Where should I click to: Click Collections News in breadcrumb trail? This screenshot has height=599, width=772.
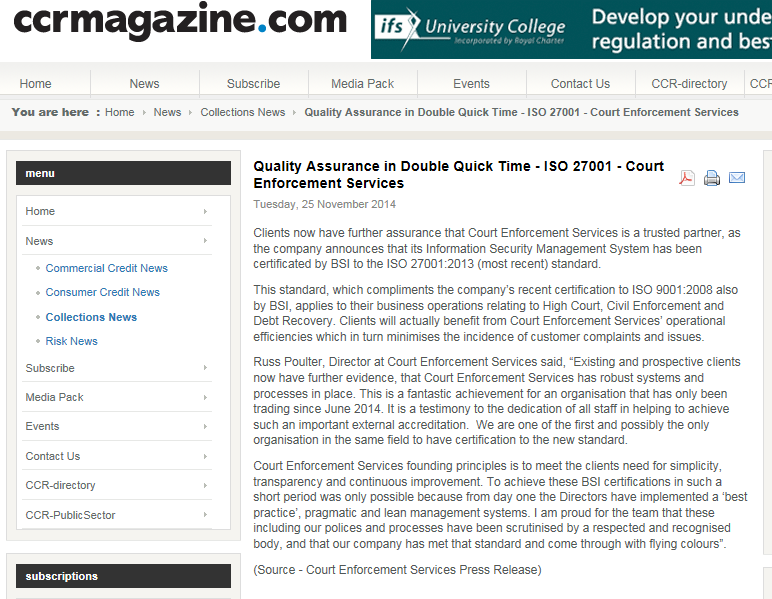click(243, 112)
